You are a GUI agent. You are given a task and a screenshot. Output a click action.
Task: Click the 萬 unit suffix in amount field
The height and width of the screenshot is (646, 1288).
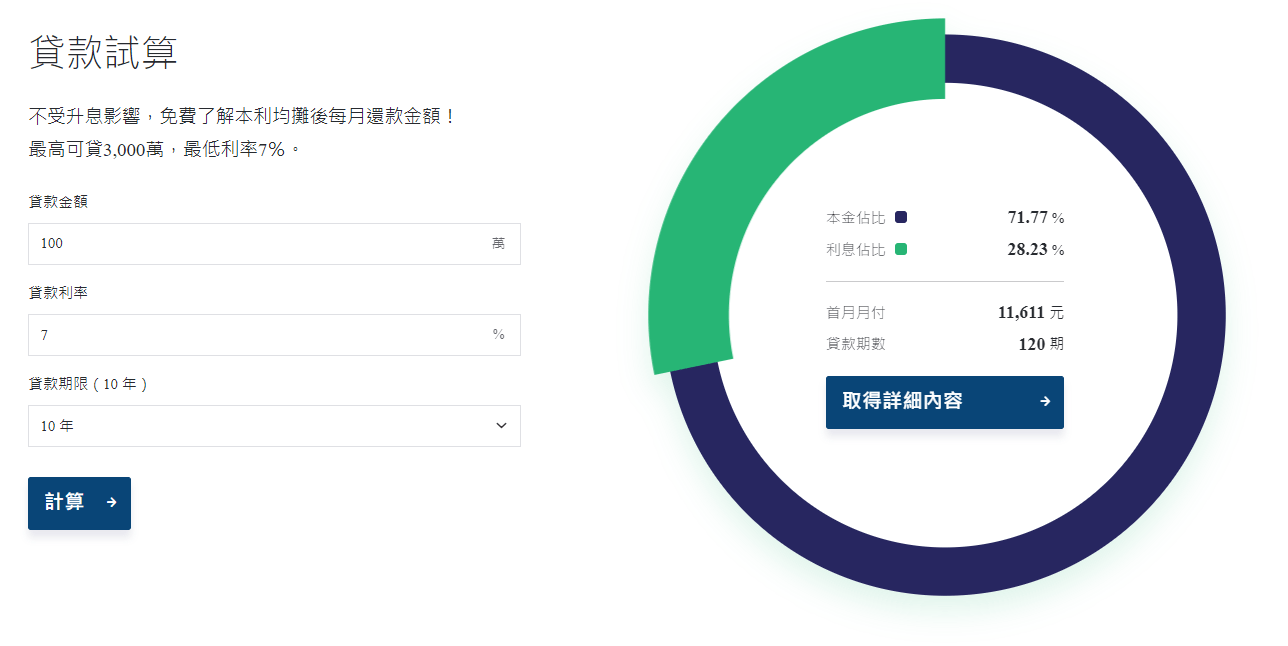click(498, 244)
